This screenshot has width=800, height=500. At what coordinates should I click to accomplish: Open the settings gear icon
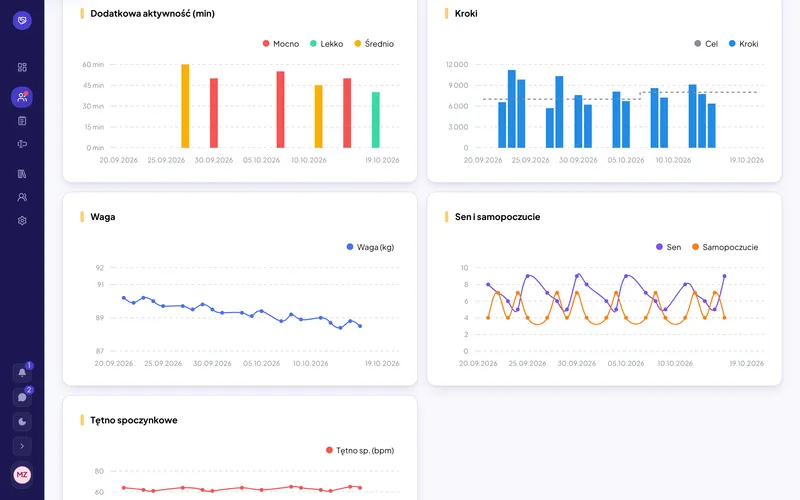tap(22, 220)
